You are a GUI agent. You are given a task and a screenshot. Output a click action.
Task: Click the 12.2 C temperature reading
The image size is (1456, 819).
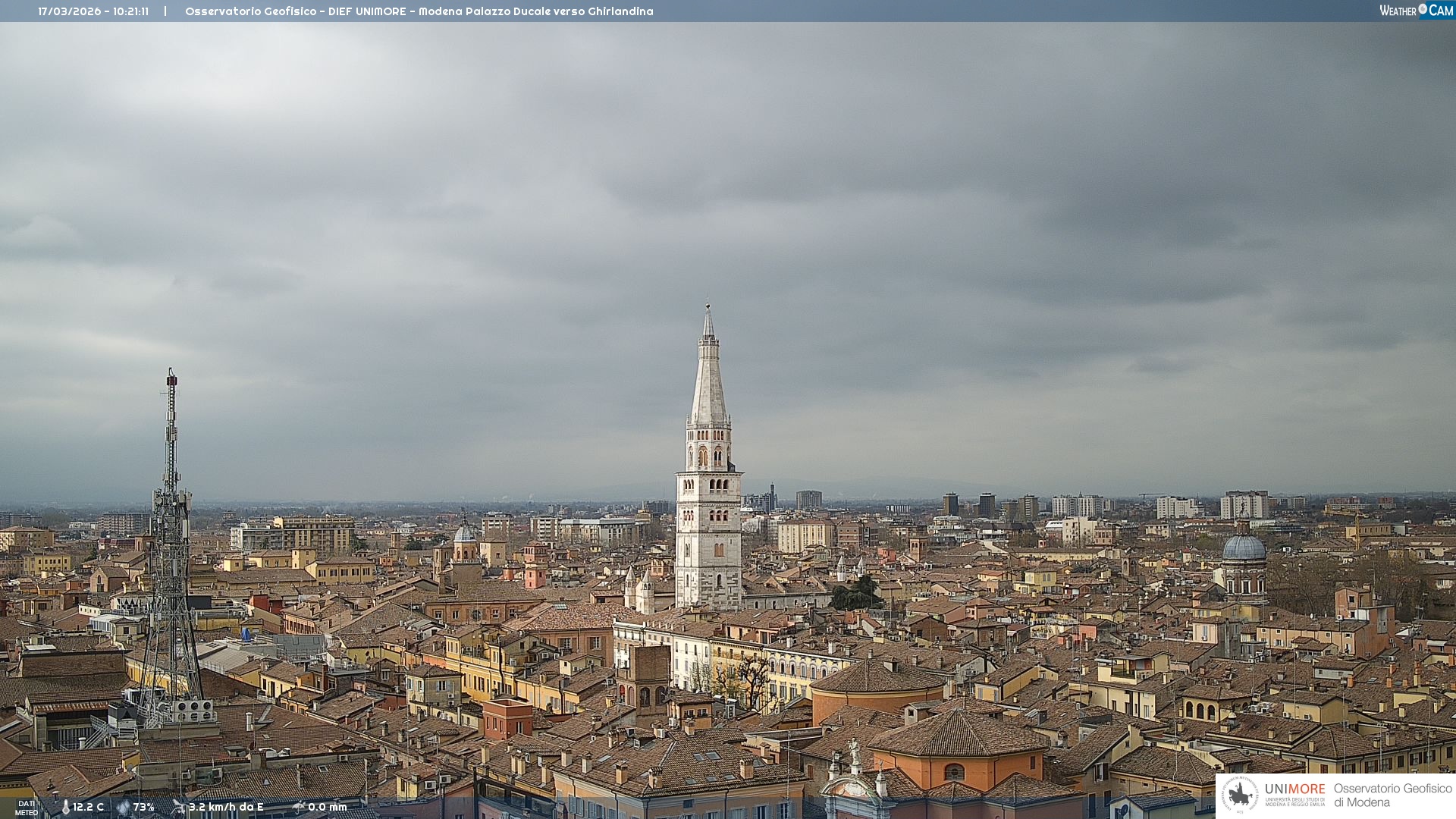tap(88, 807)
